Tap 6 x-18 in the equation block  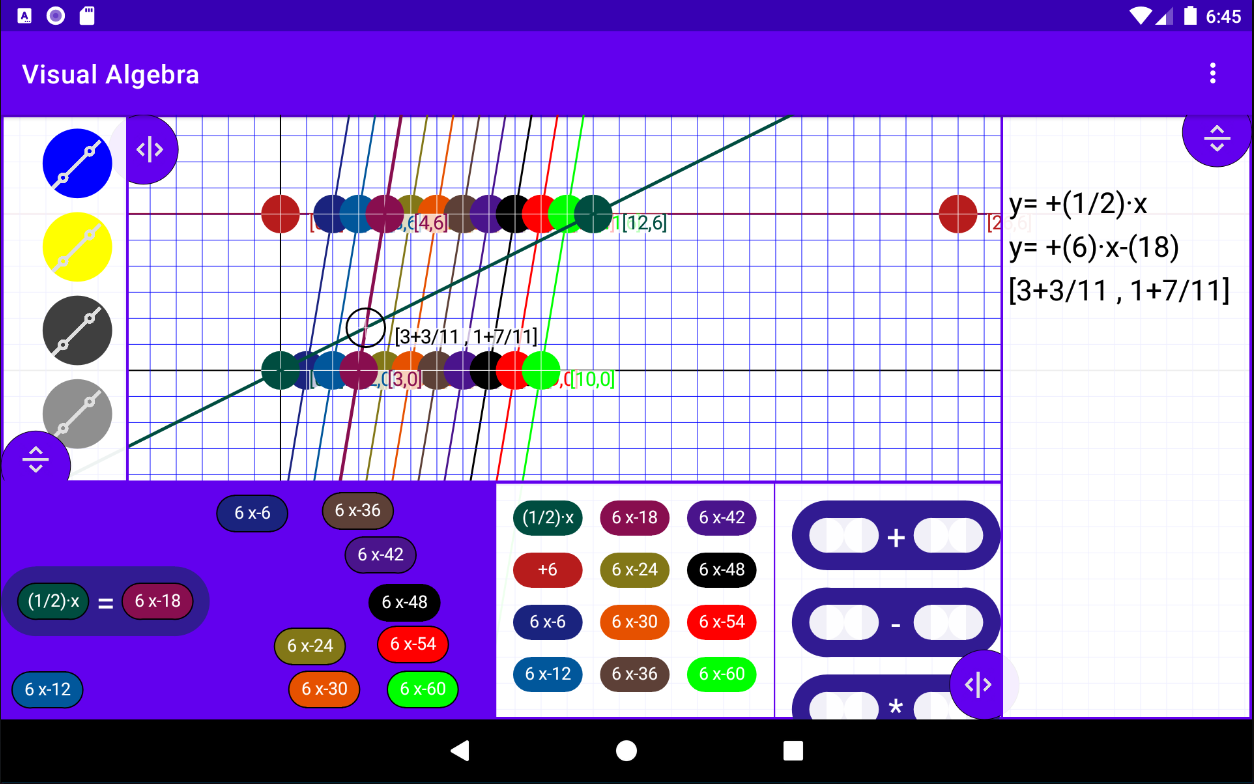pyautogui.click(x=158, y=602)
